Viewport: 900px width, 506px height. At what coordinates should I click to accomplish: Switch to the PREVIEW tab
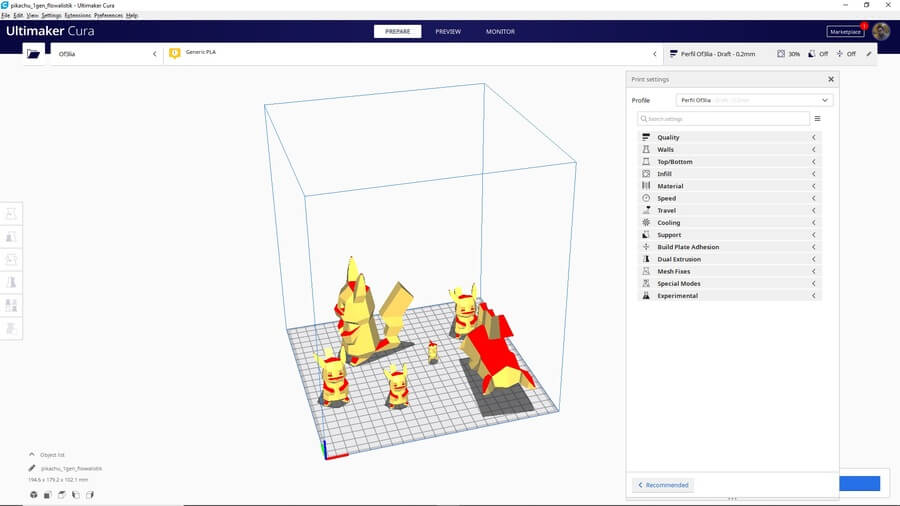tap(448, 32)
